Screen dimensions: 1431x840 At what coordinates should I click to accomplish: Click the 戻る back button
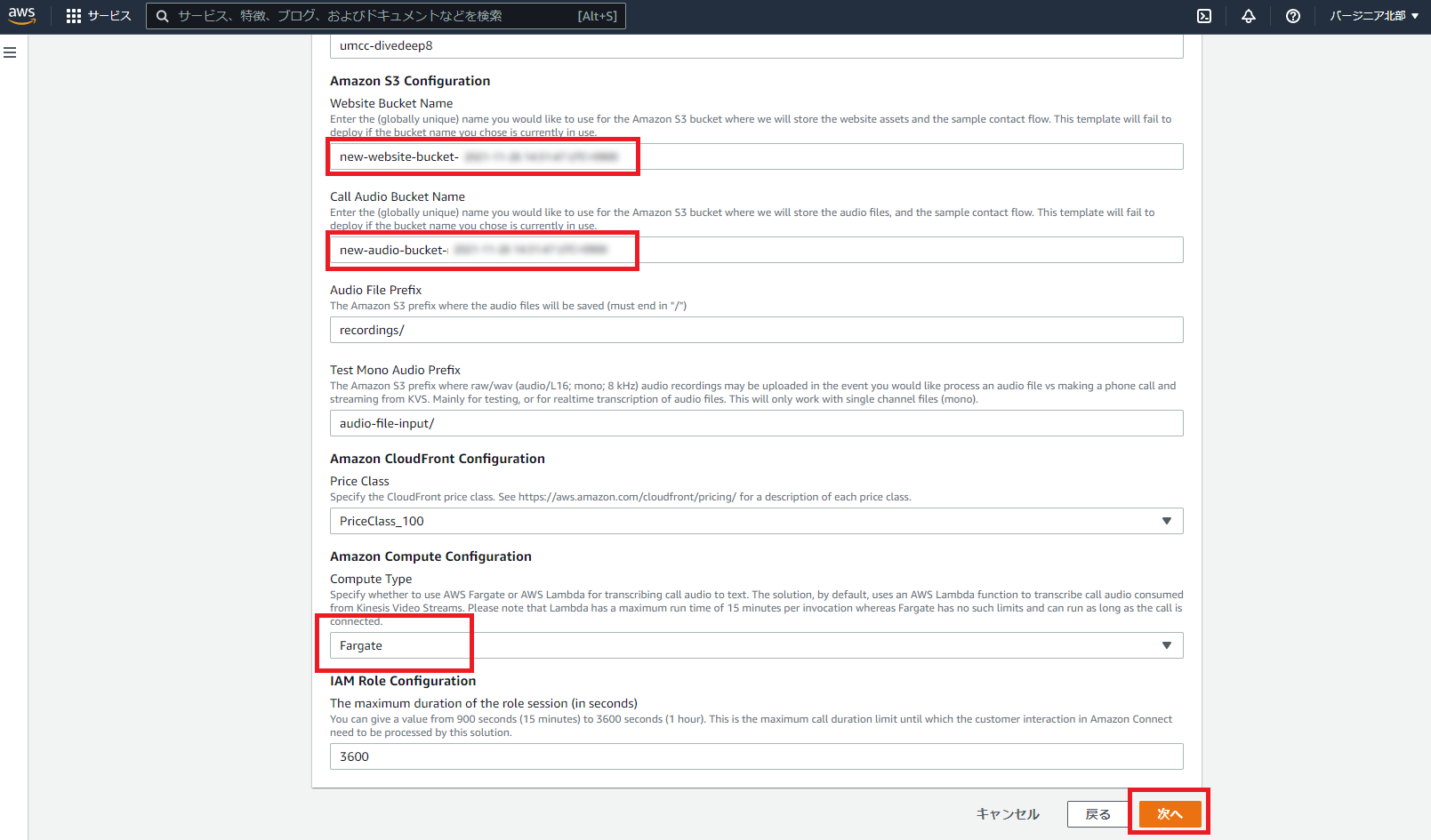1097,814
